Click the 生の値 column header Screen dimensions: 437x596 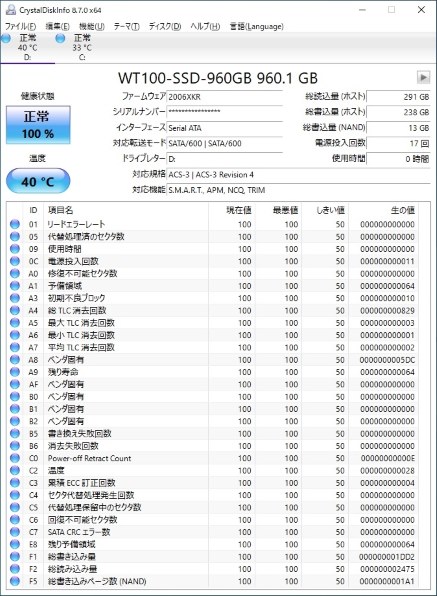pyautogui.click(x=383, y=210)
